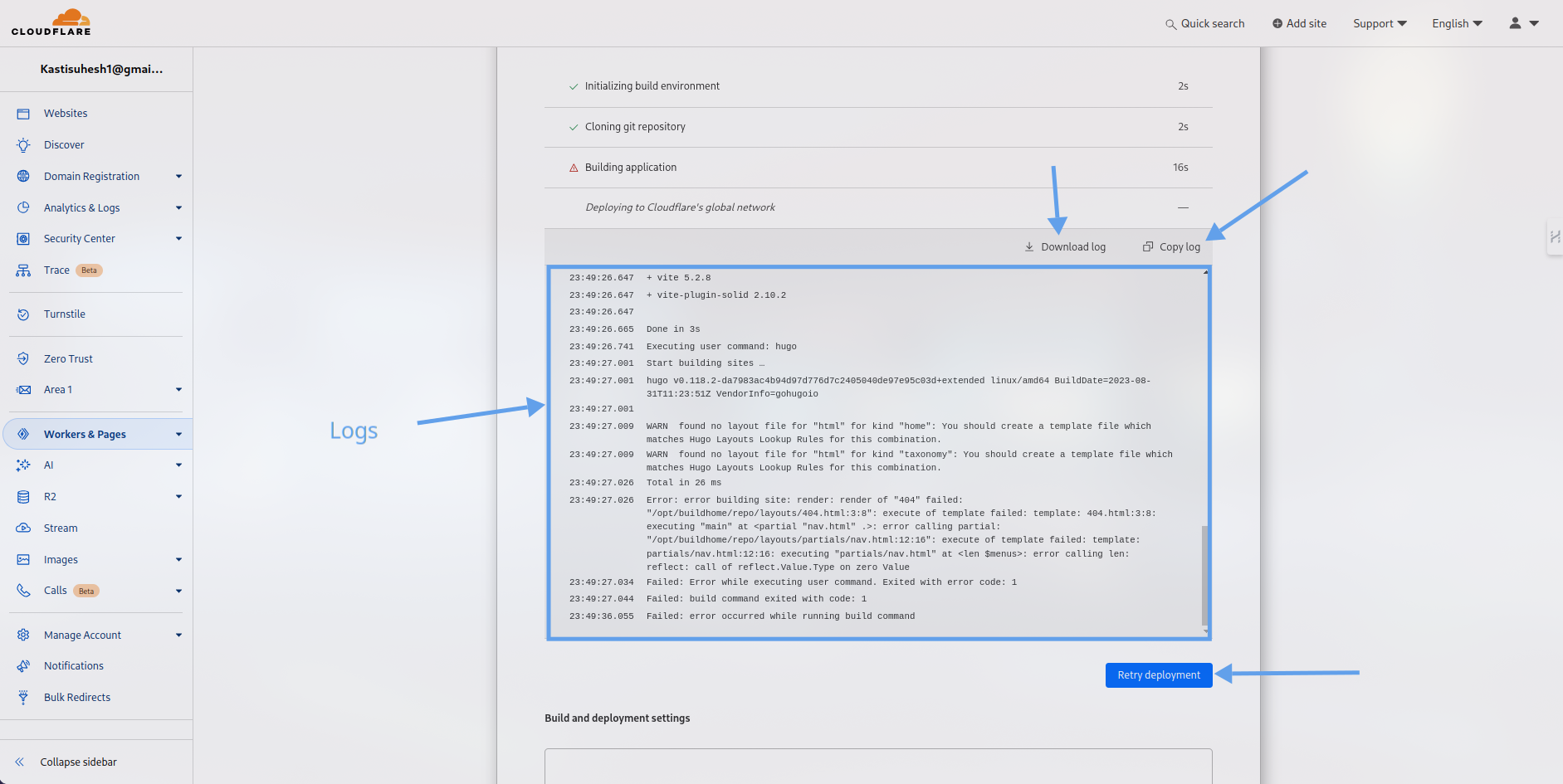This screenshot has height=784, width=1563.
Task: Expand the Analytics & Logs section
Action: (x=178, y=208)
